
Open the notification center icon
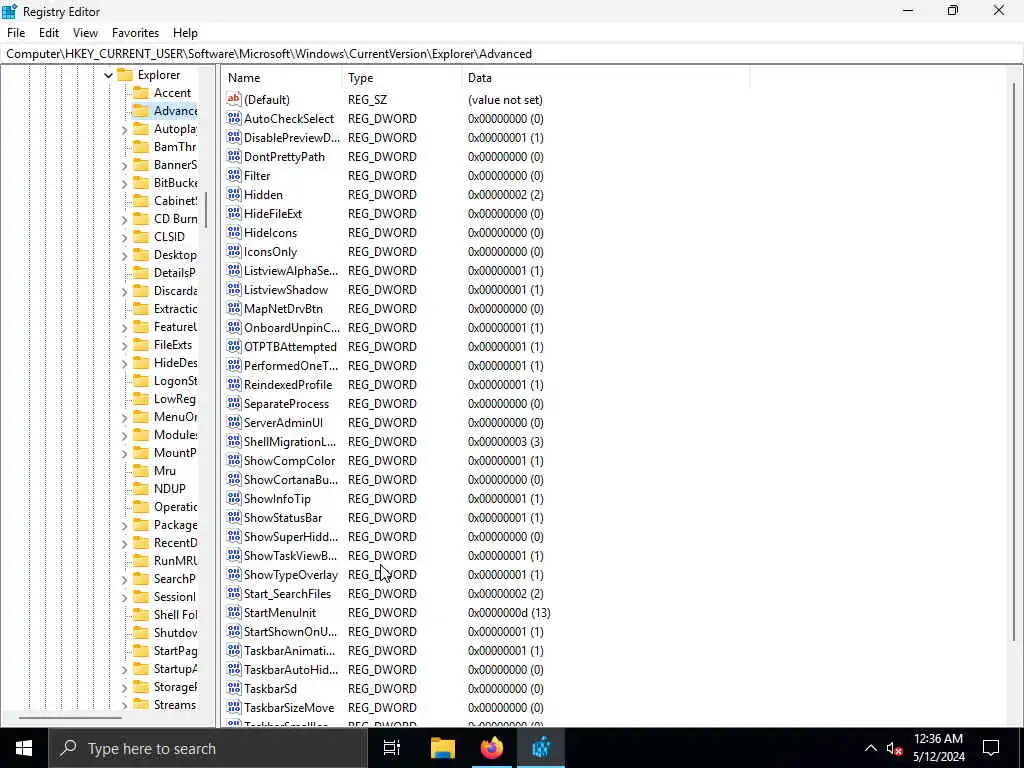pyautogui.click(x=991, y=748)
